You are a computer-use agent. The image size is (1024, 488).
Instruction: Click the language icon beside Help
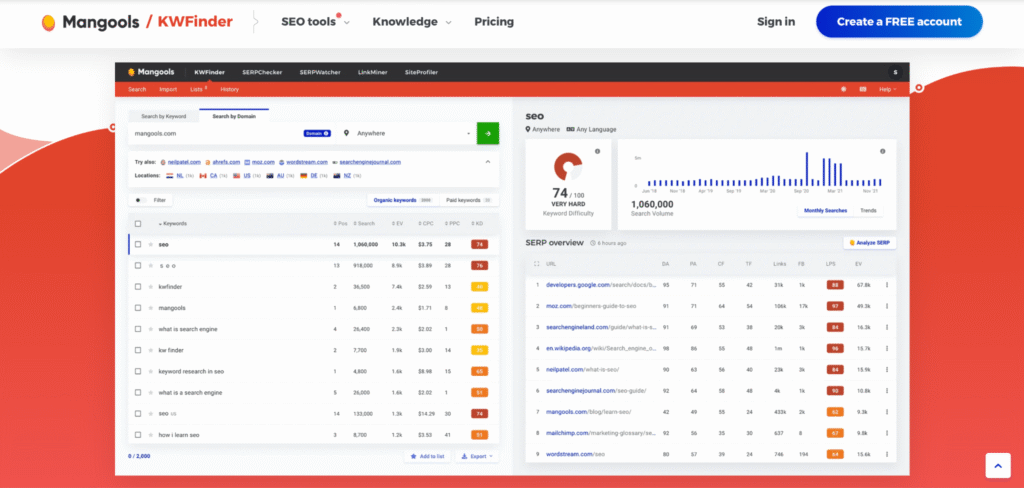(863, 89)
